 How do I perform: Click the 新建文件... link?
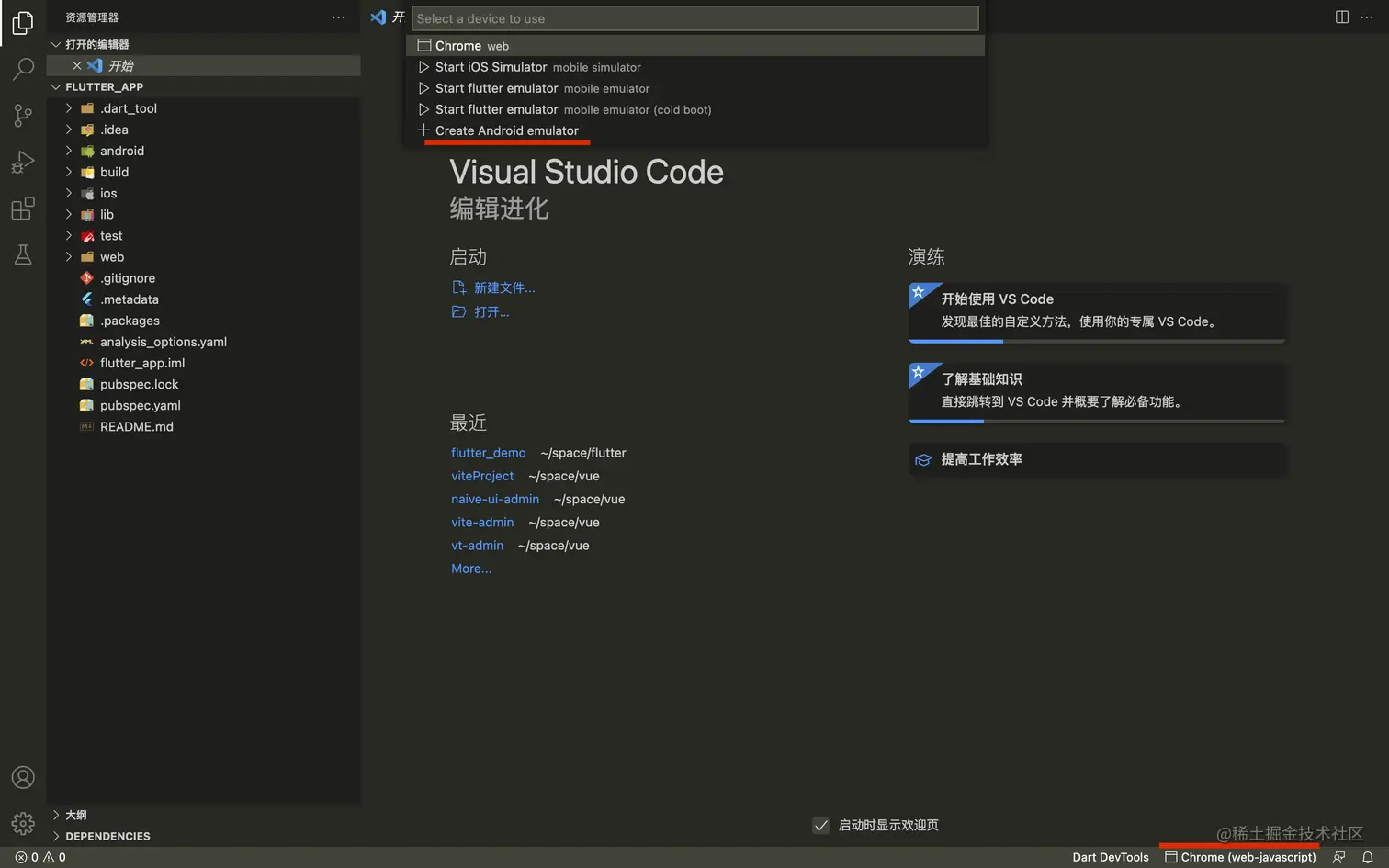tap(504, 287)
